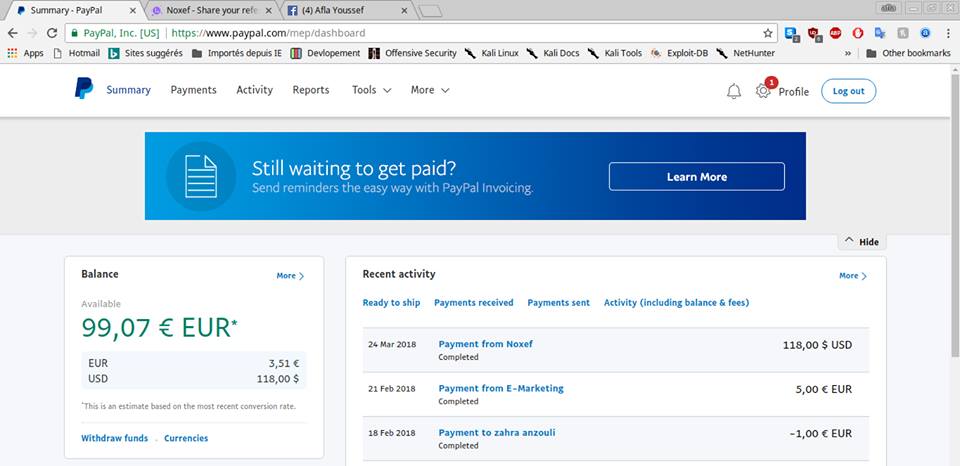Click the Opera extension icon in toolbar

click(x=858, y=32)
